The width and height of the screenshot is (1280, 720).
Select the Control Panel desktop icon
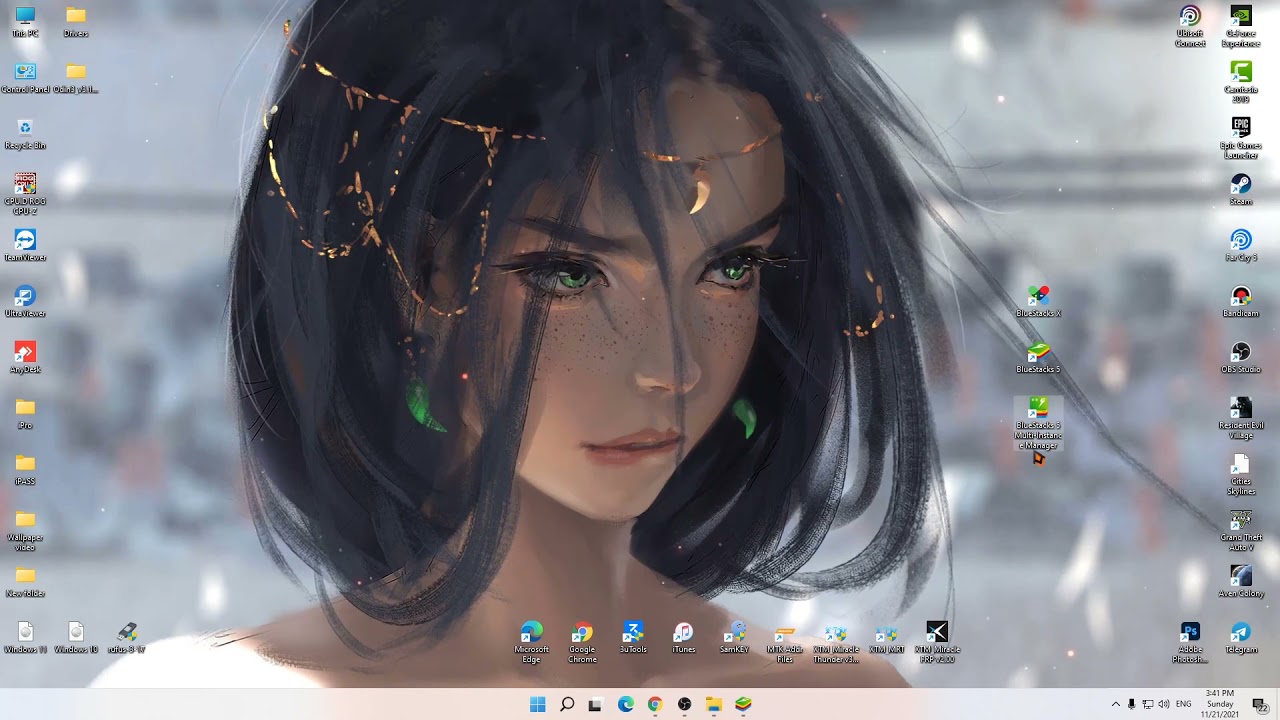click(25, 78)
